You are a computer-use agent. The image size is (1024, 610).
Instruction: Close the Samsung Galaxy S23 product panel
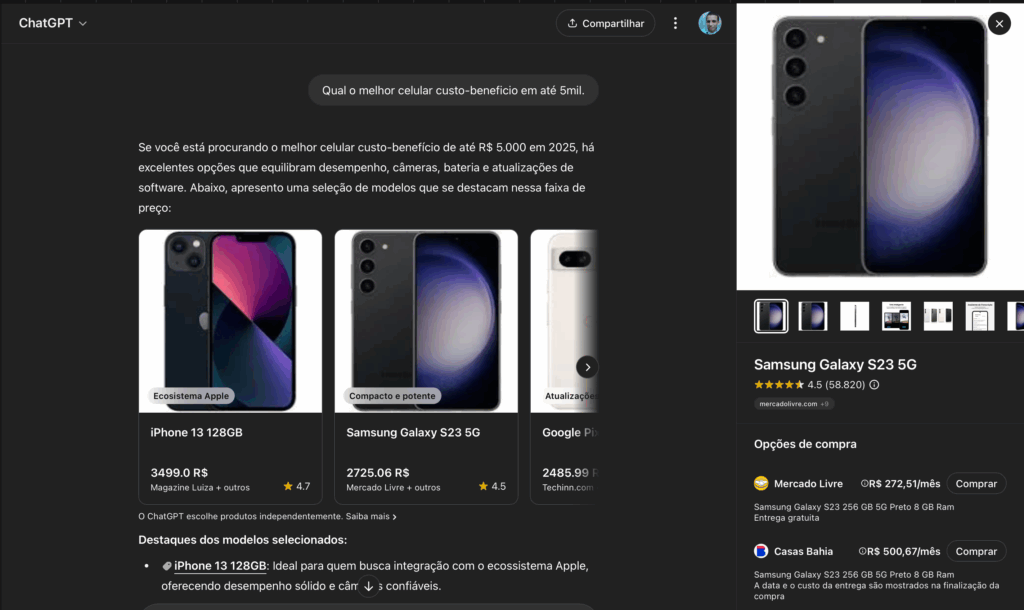point(998,24)
